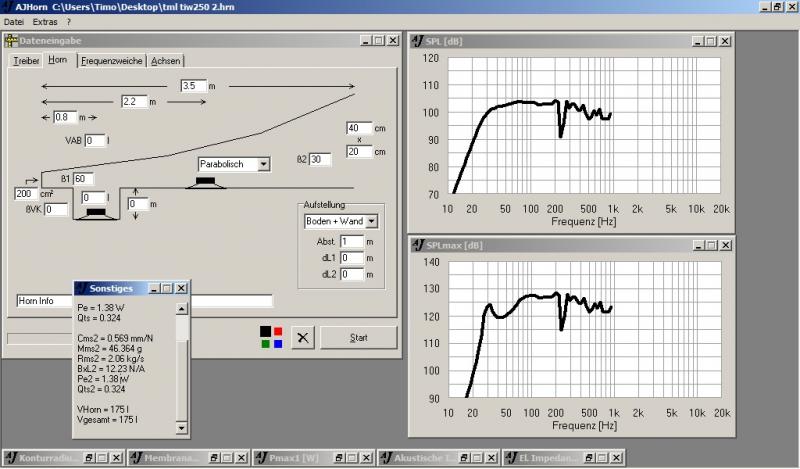Click the AJHorn application title icon

click(7, 7)
